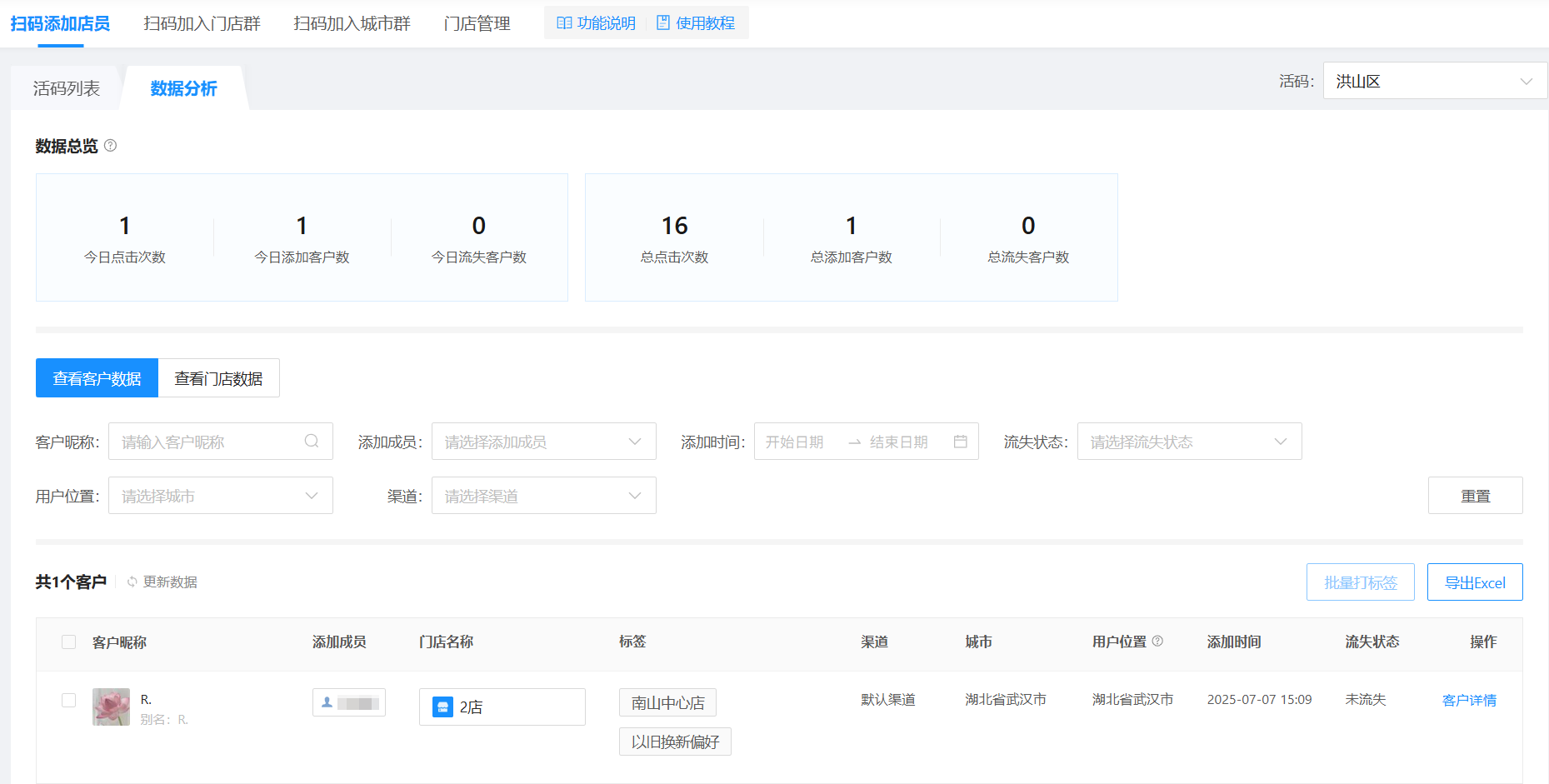Select 查看客户数据 view button

click(x=97, y=378)
